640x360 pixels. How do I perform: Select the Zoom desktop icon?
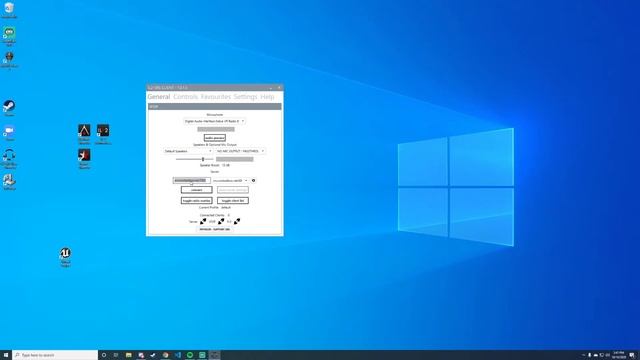coord(9,133)
